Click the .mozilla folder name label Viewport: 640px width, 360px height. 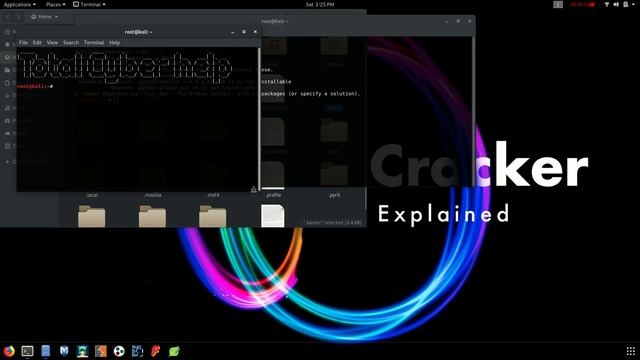pos(153,195)
